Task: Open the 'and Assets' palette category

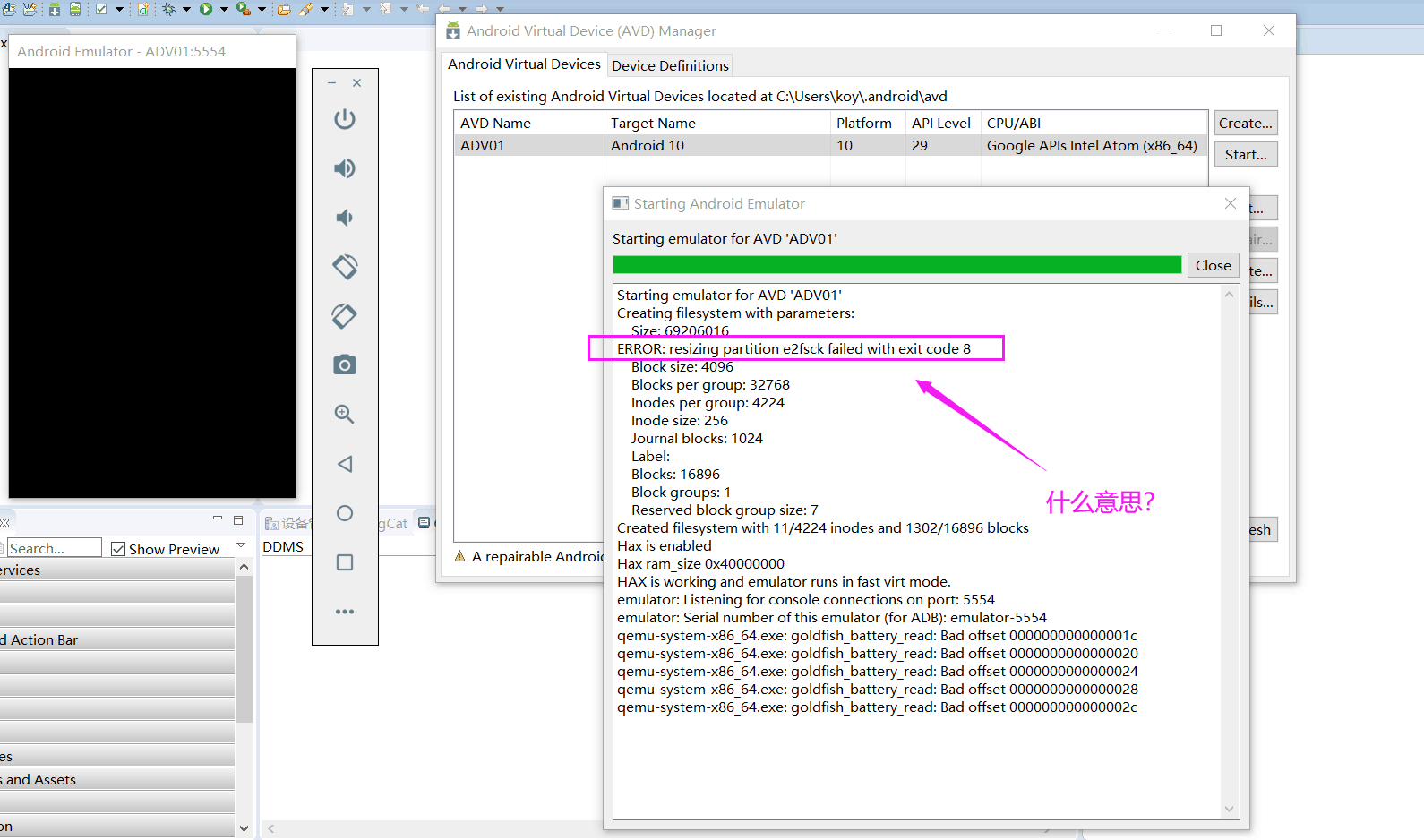Action: pyautogui.click(x=117, y=779)
